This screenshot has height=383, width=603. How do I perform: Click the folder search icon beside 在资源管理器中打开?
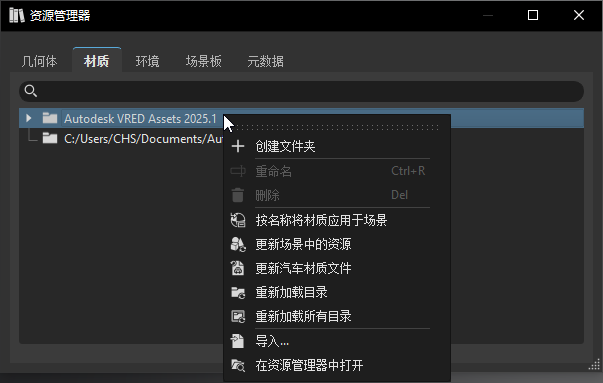[x=238, y=365]
